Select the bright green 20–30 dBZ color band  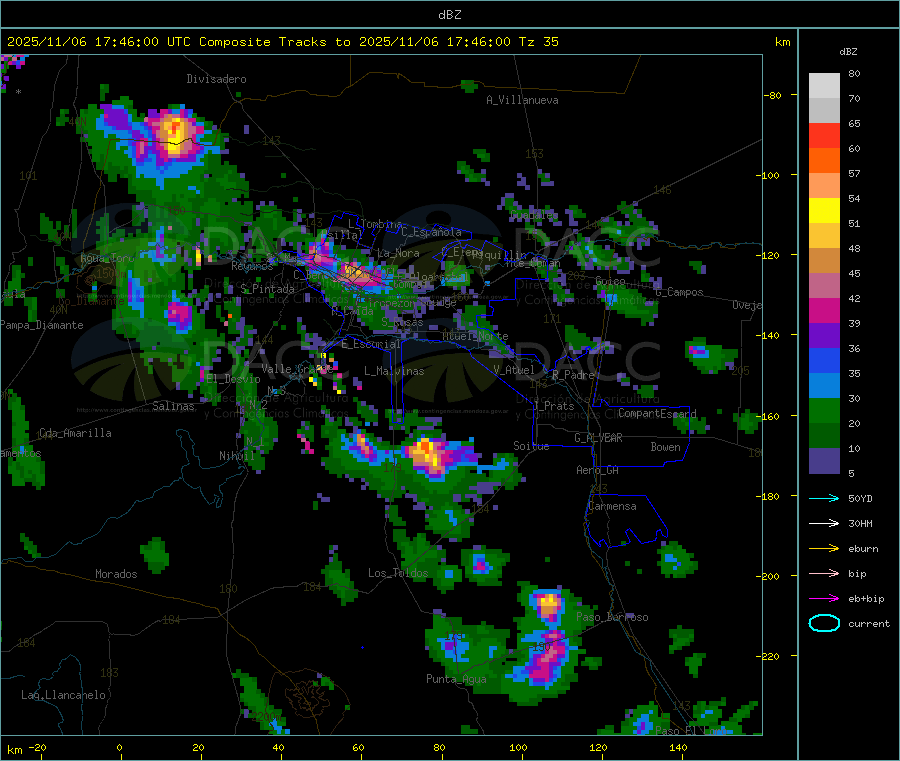tap(824, 410)
